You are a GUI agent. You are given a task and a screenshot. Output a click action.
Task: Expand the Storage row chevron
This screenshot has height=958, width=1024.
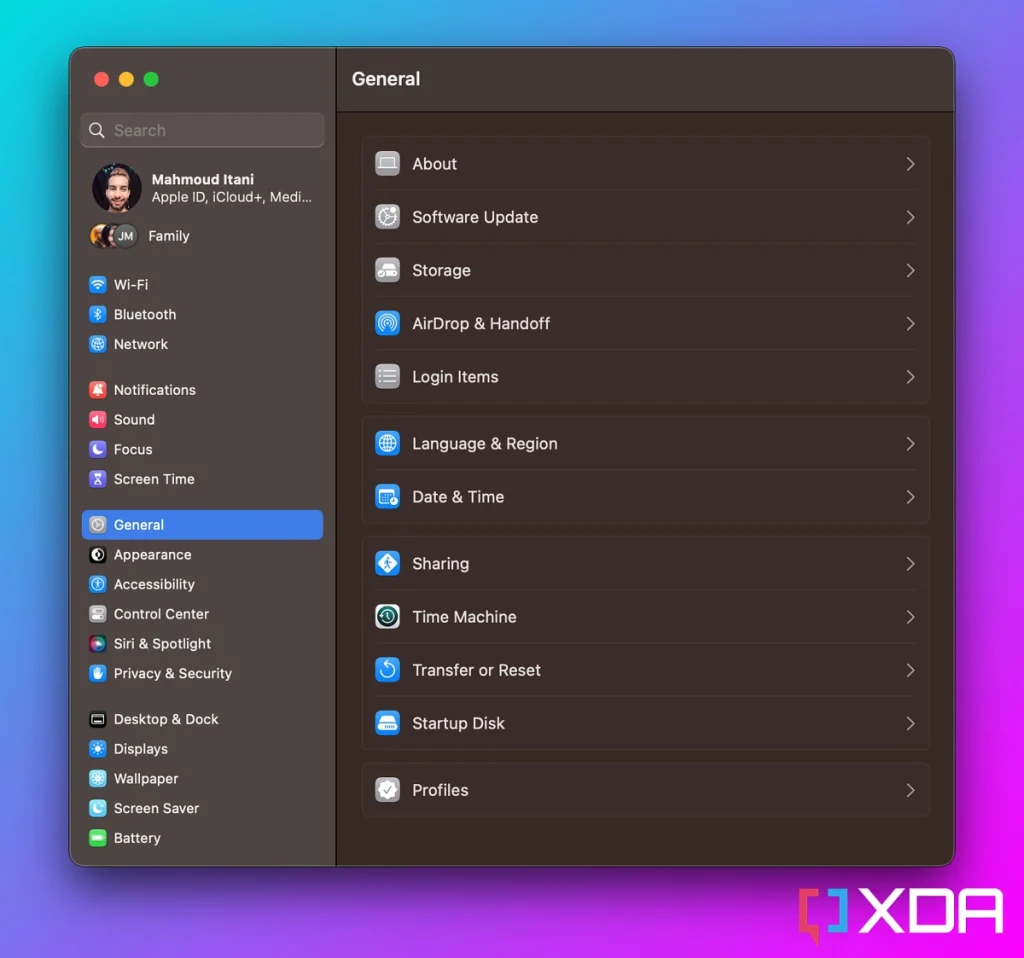(x=910, y=270)
